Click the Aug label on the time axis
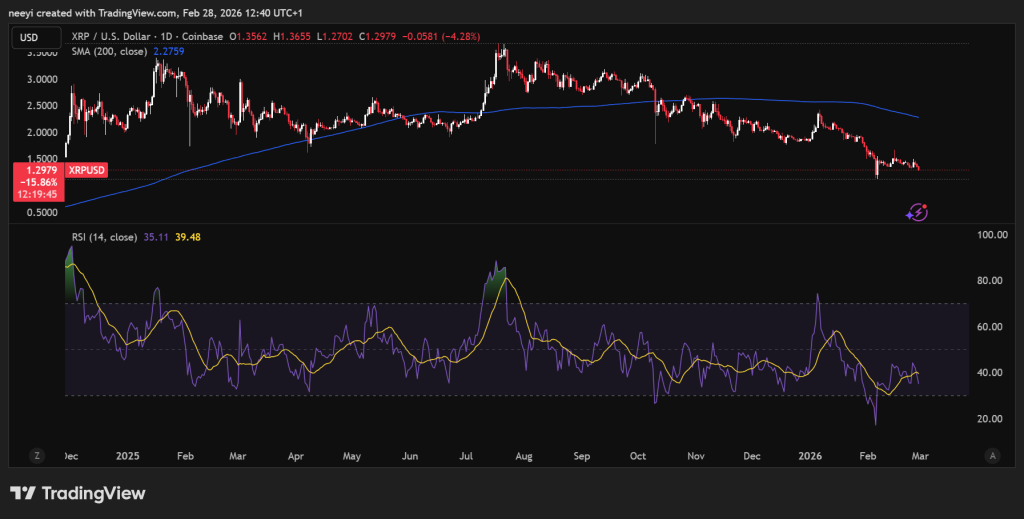This screenshot has height=519, width=1024. (521, 455)
